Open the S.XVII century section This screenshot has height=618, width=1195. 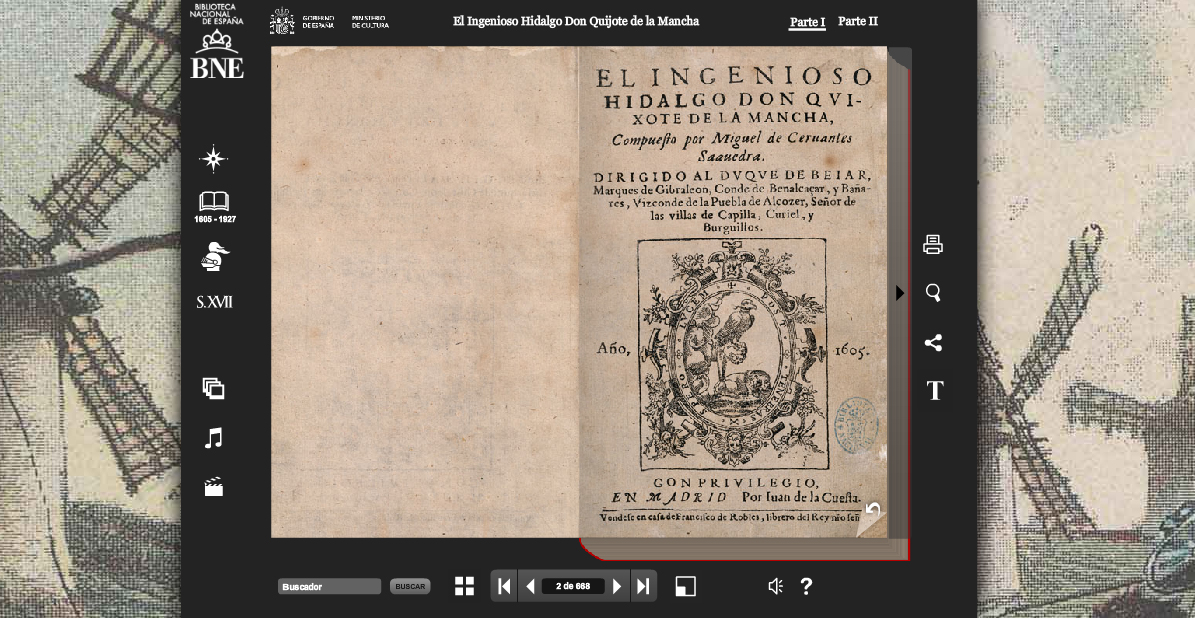coord(214,302)
